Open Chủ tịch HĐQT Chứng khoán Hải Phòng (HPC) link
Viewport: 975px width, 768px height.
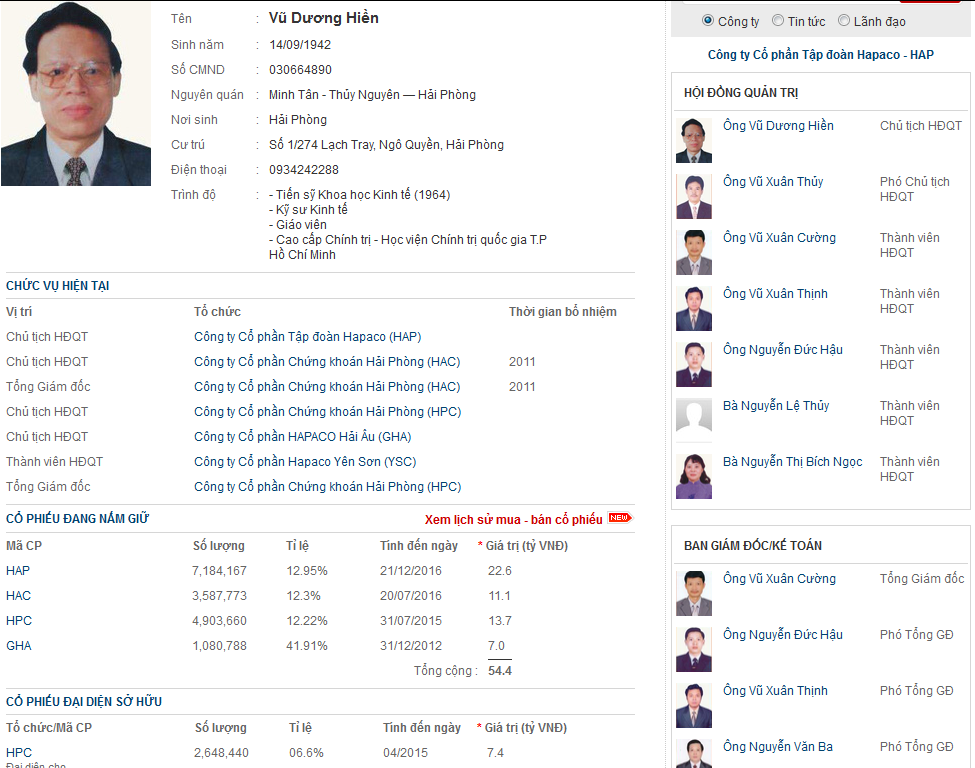click(x=328, y=411)
